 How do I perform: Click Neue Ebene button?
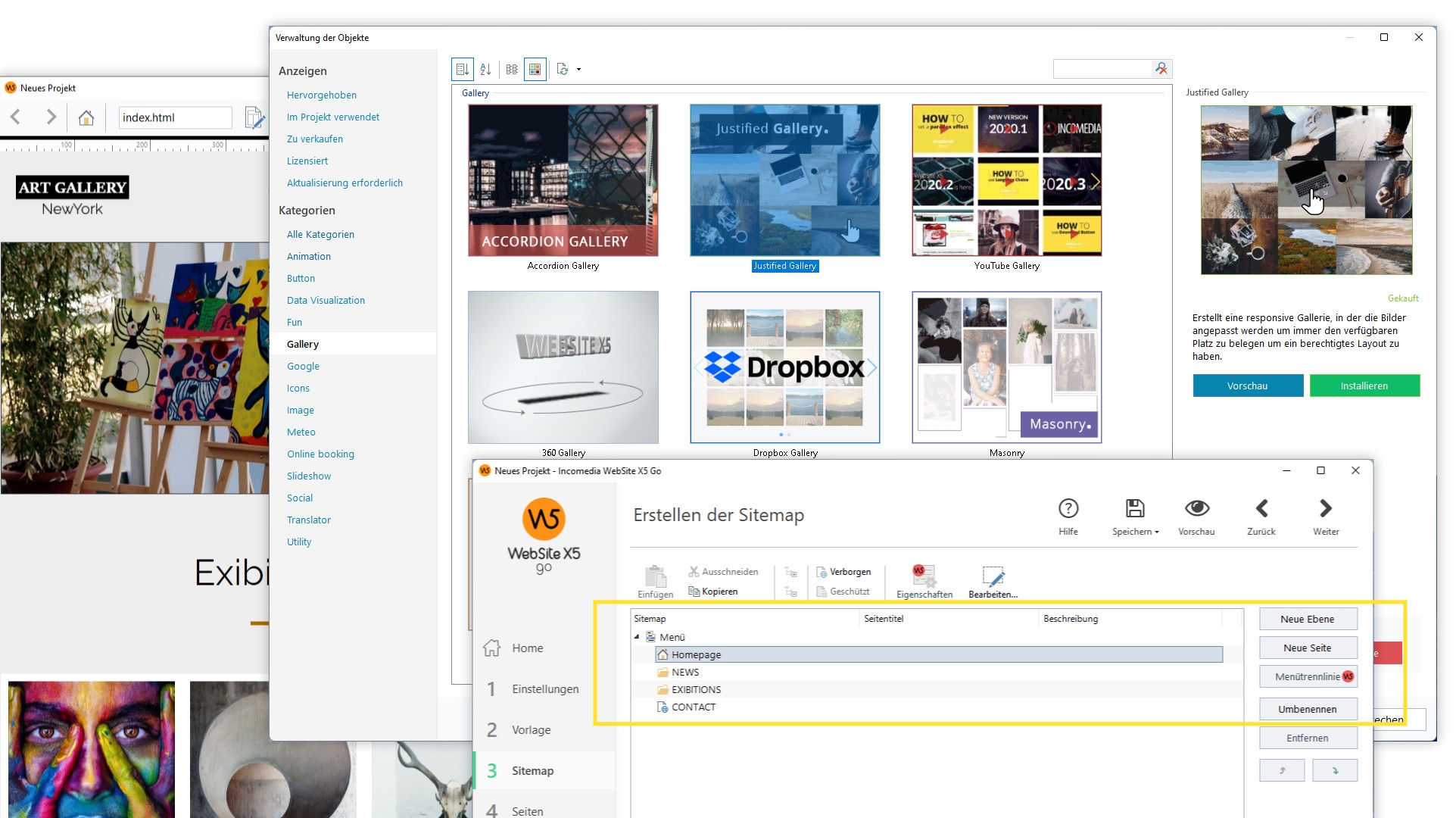pos(1308,619)
